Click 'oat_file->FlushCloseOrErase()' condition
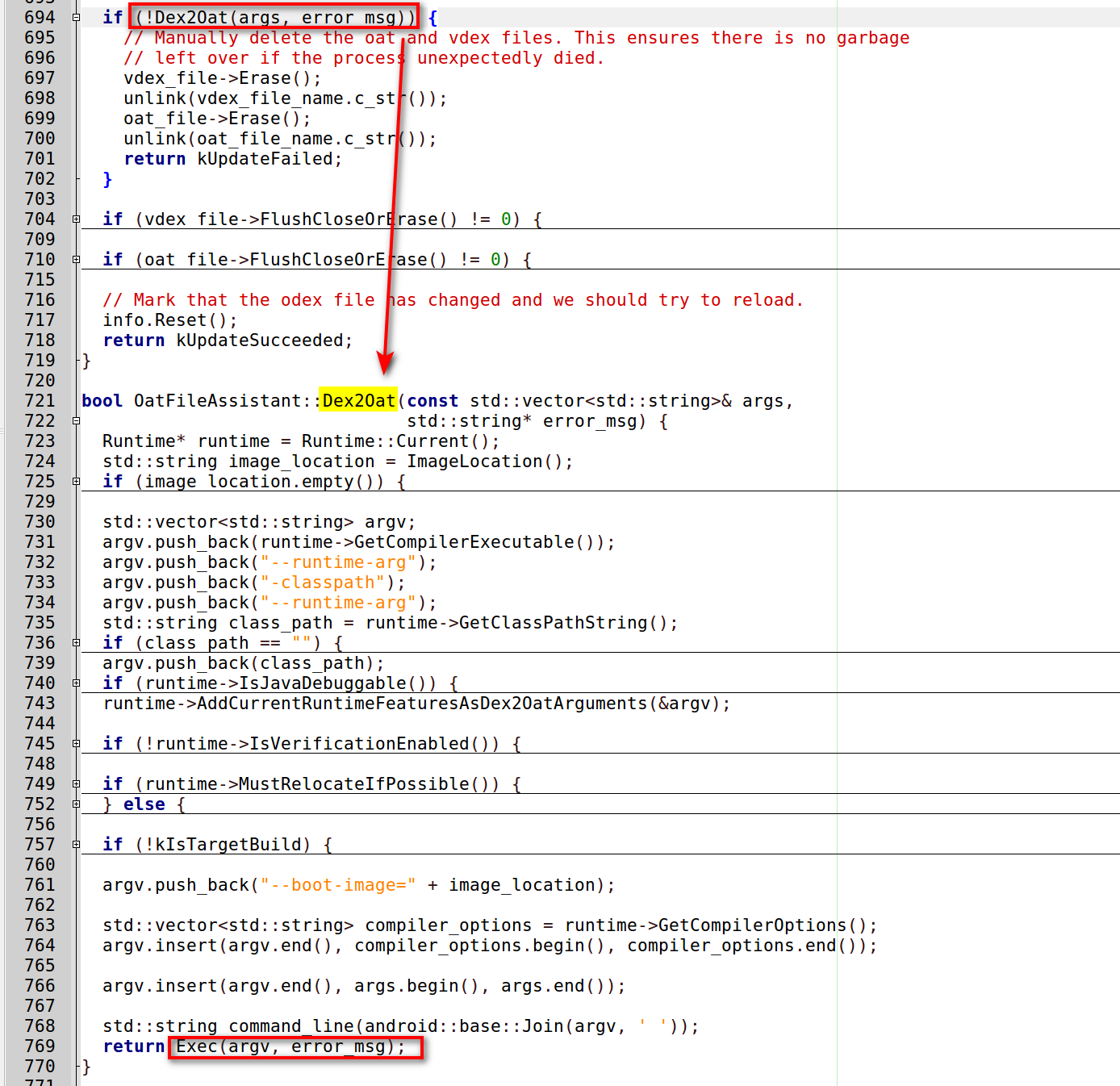This screenshot has height=1086, width=1120. 296,260
